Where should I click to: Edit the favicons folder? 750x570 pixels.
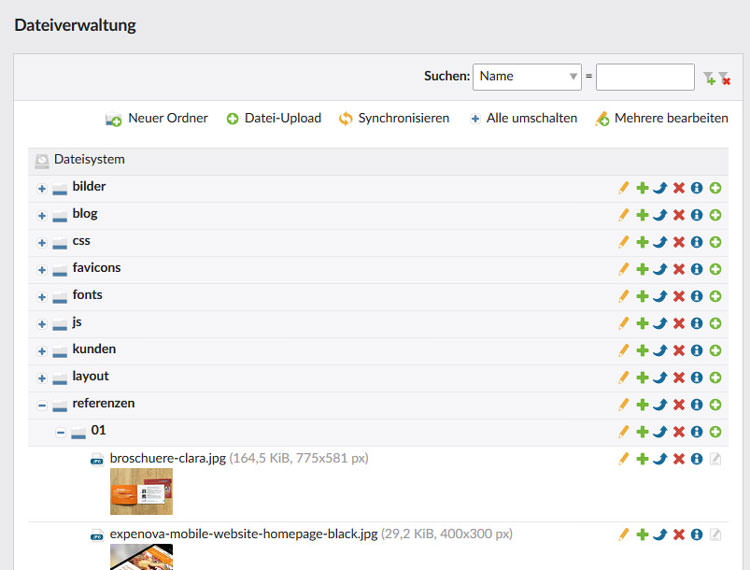click(623, 269)
